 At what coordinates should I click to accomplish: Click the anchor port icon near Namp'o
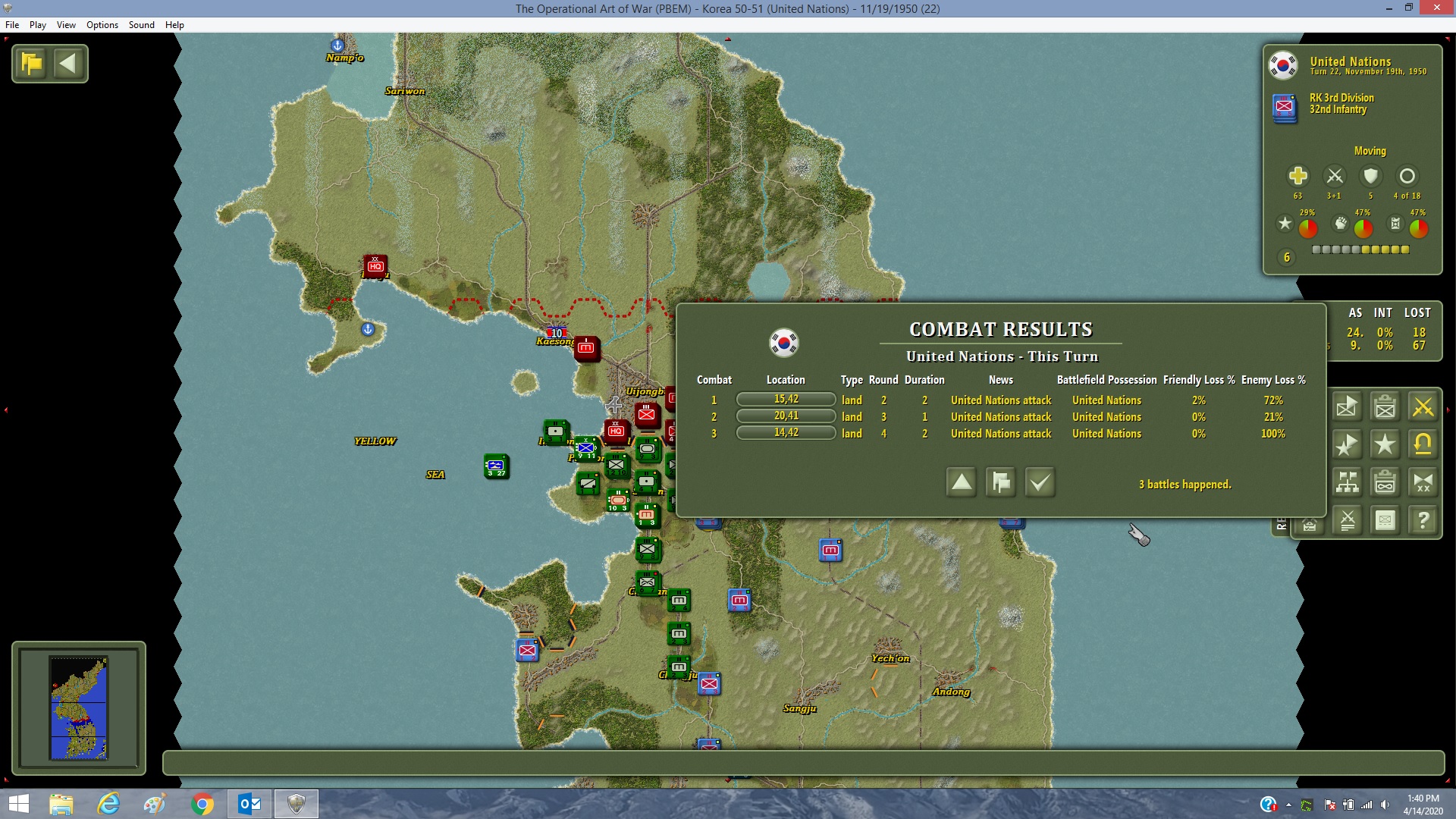point(337,45)
